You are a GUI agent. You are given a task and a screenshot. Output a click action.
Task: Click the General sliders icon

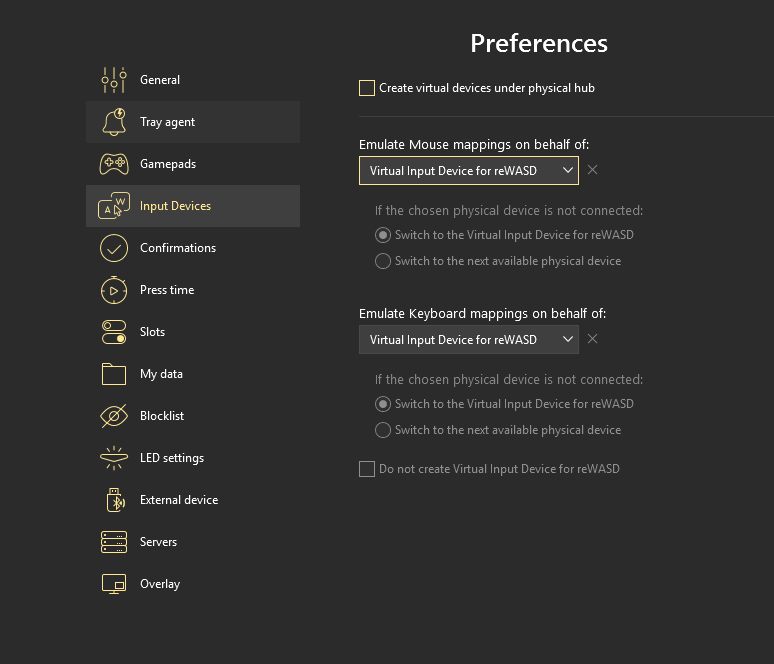[x=114, y=80]
